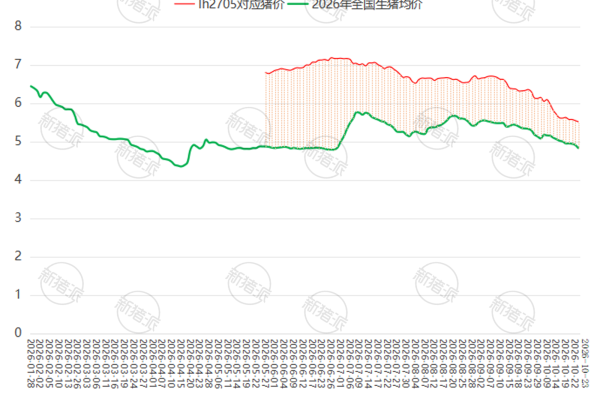Click the x-axis date 2026-09-02
Screen dimensions: 600x400
481,364
